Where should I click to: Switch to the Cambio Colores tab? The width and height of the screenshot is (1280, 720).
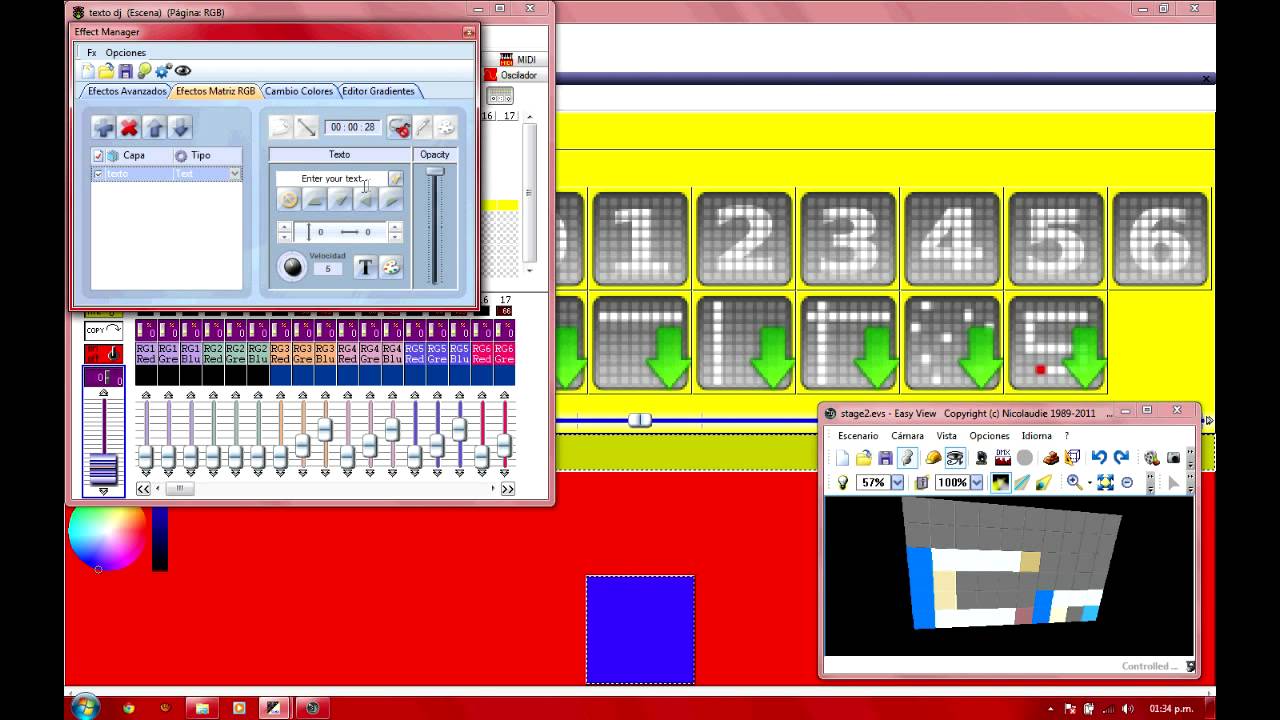[x=298, y=91]
